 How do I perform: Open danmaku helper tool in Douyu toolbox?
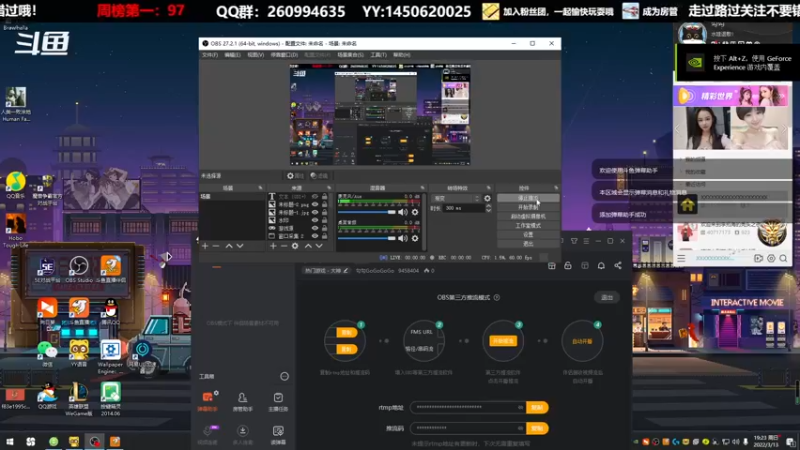tap(208, 401)
